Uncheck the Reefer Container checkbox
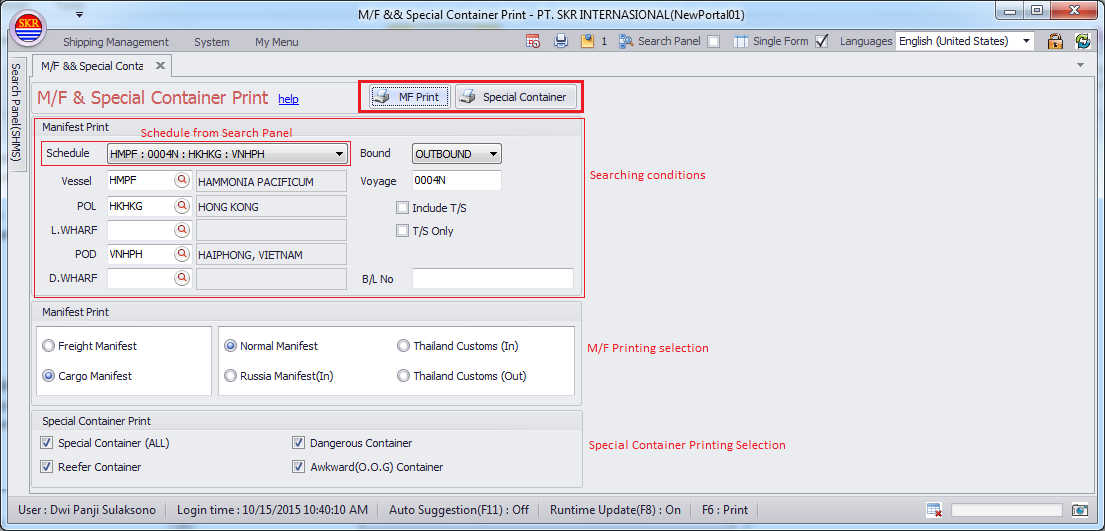Viewport: 1105px width, 531px height. tap(47, 467)
